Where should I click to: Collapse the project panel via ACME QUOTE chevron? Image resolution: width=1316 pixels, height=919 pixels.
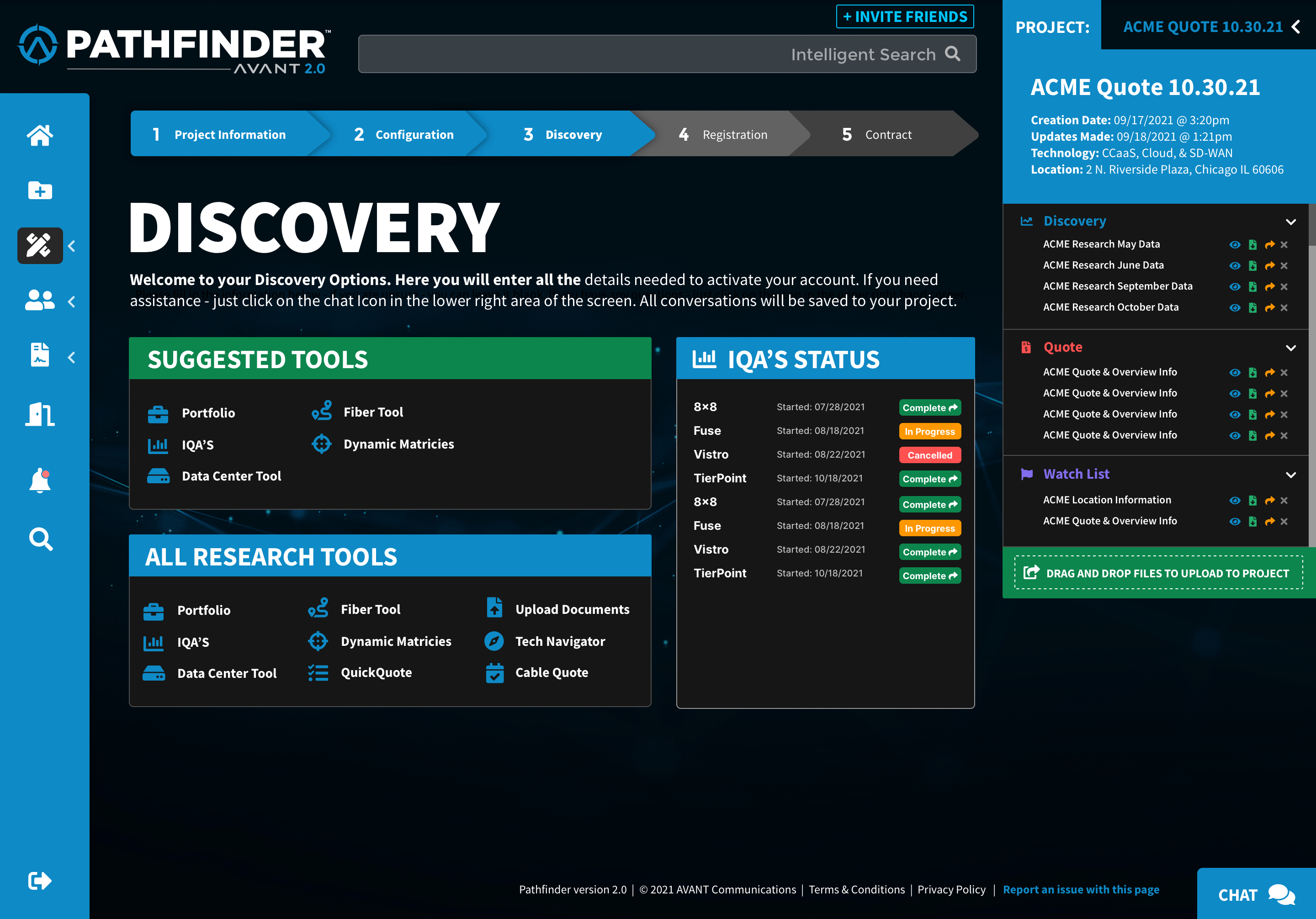tap(1296, 27)
